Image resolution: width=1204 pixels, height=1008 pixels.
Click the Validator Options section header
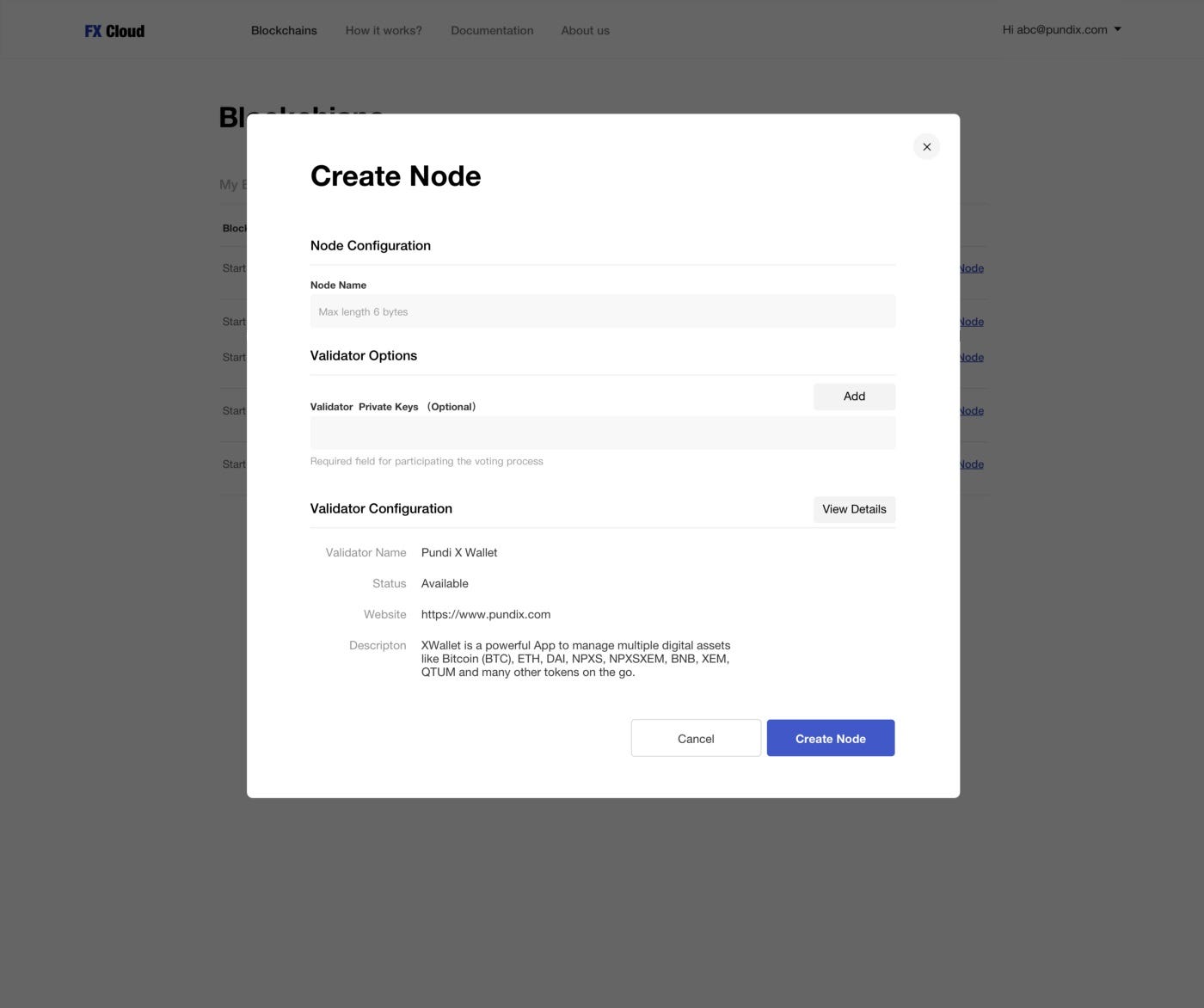tap(364, 355)
